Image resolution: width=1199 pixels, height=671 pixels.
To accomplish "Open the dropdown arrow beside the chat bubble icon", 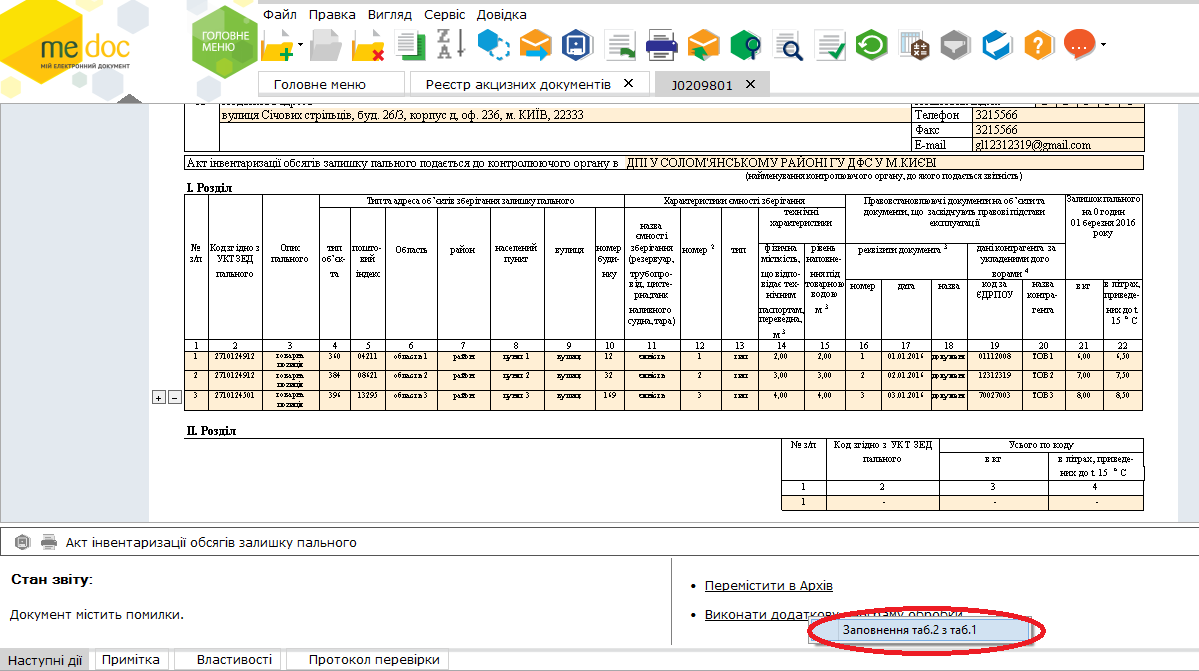I will tap(1103, 45).
